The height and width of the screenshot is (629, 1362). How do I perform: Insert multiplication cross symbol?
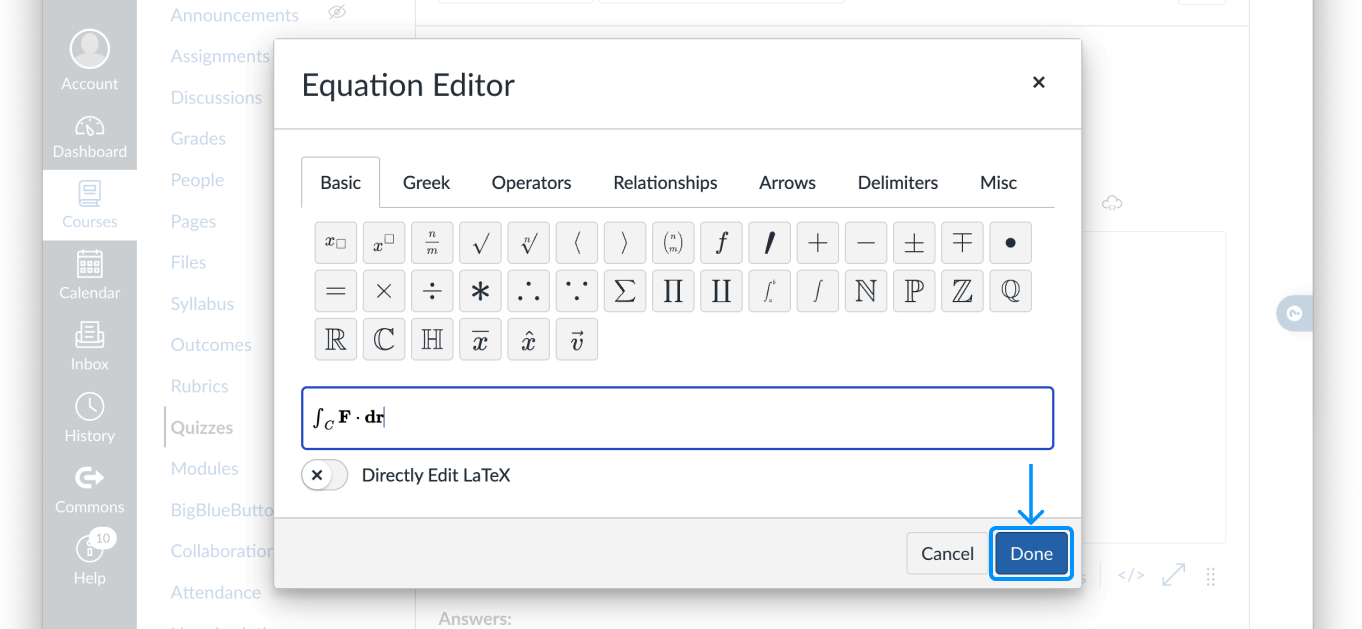click(x=384, y=291)
